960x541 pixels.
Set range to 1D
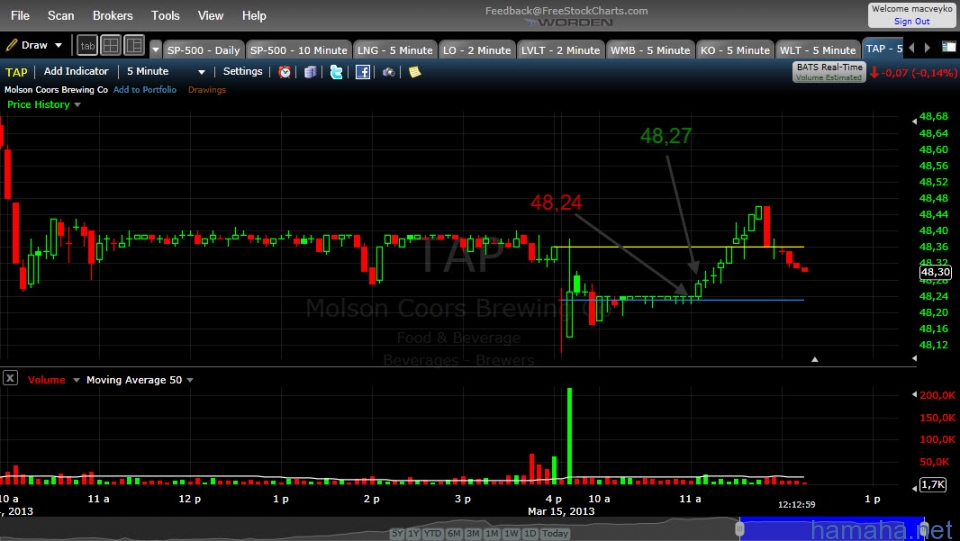tap(530, 534)
